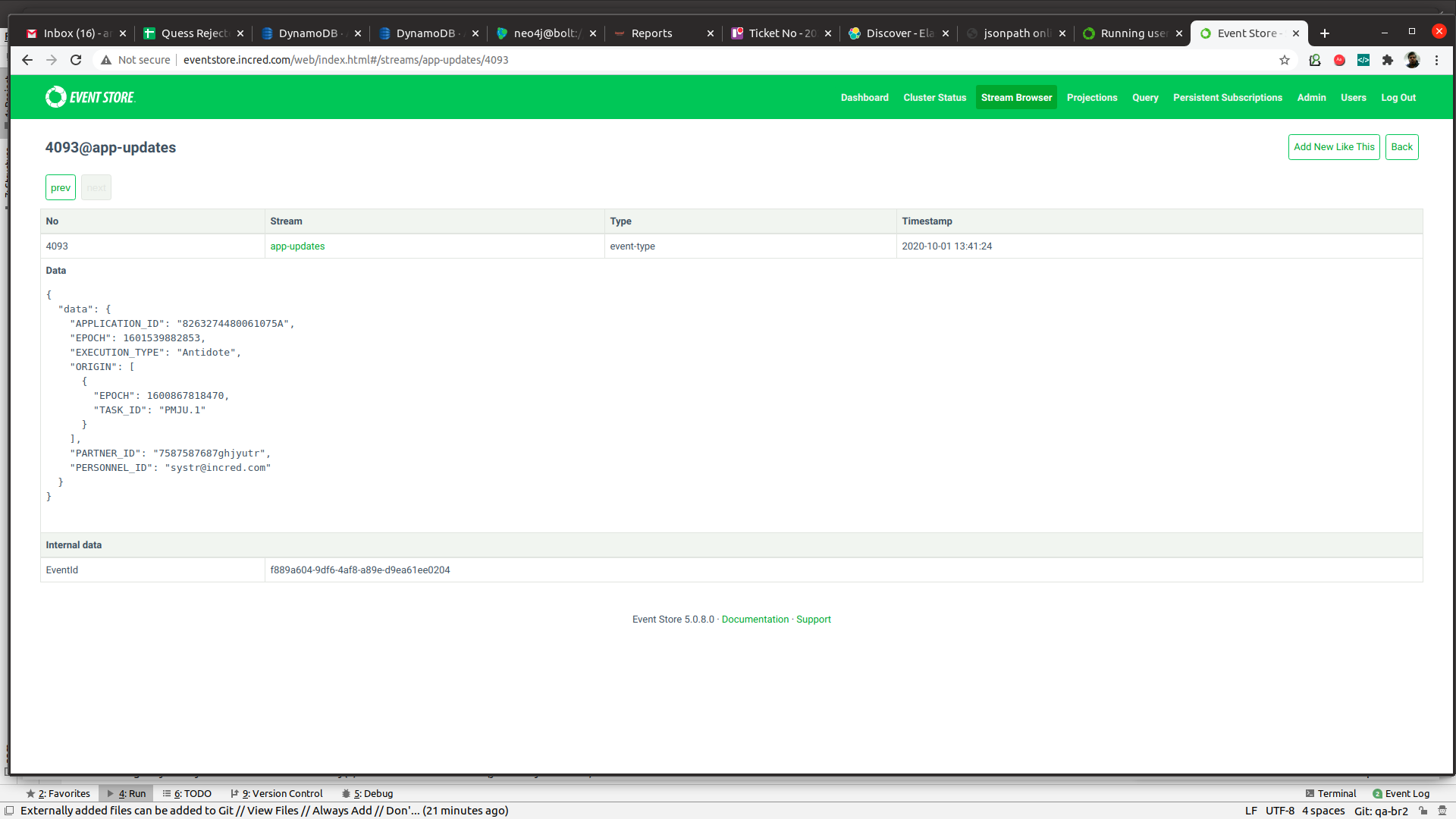Switch to the neo4j@bolt browser tab
Image resolution: width=1456 pixels, height=819 pixels.
(x=546, y=33)
